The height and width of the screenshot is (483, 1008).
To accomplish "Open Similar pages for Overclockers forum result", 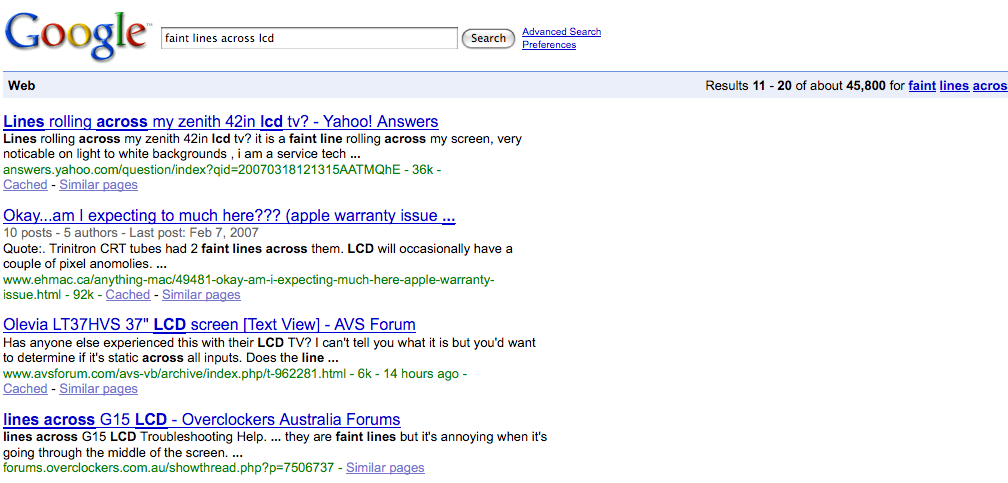I will pyautogui.click(x=385, y=468).
